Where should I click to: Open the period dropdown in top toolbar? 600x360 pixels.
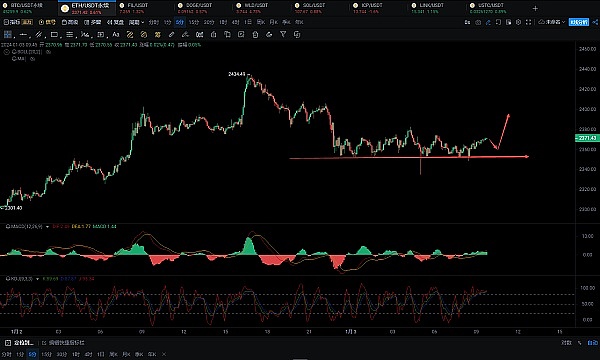coord(136,23)
